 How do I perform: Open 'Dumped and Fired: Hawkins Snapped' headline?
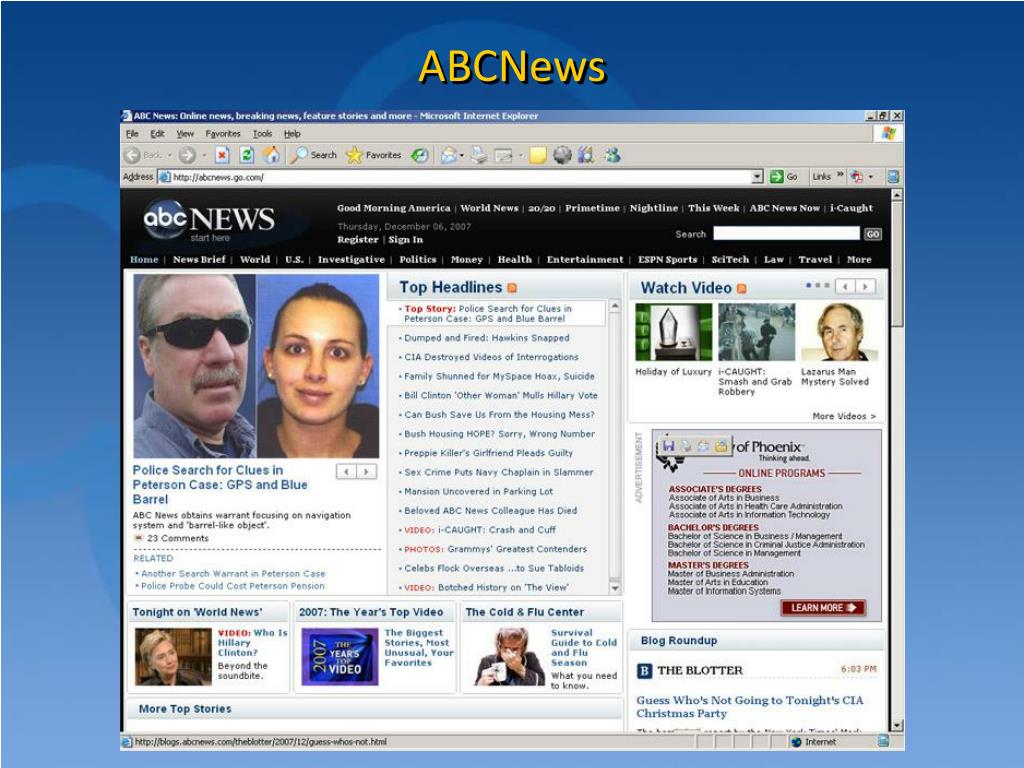coord(487,338)
